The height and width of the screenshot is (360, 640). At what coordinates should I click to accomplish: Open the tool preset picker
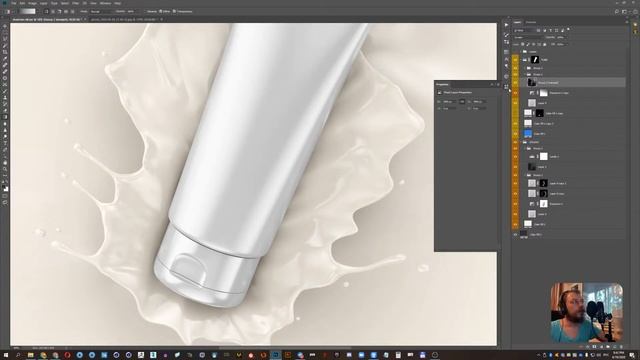click(x=9, y=11)
